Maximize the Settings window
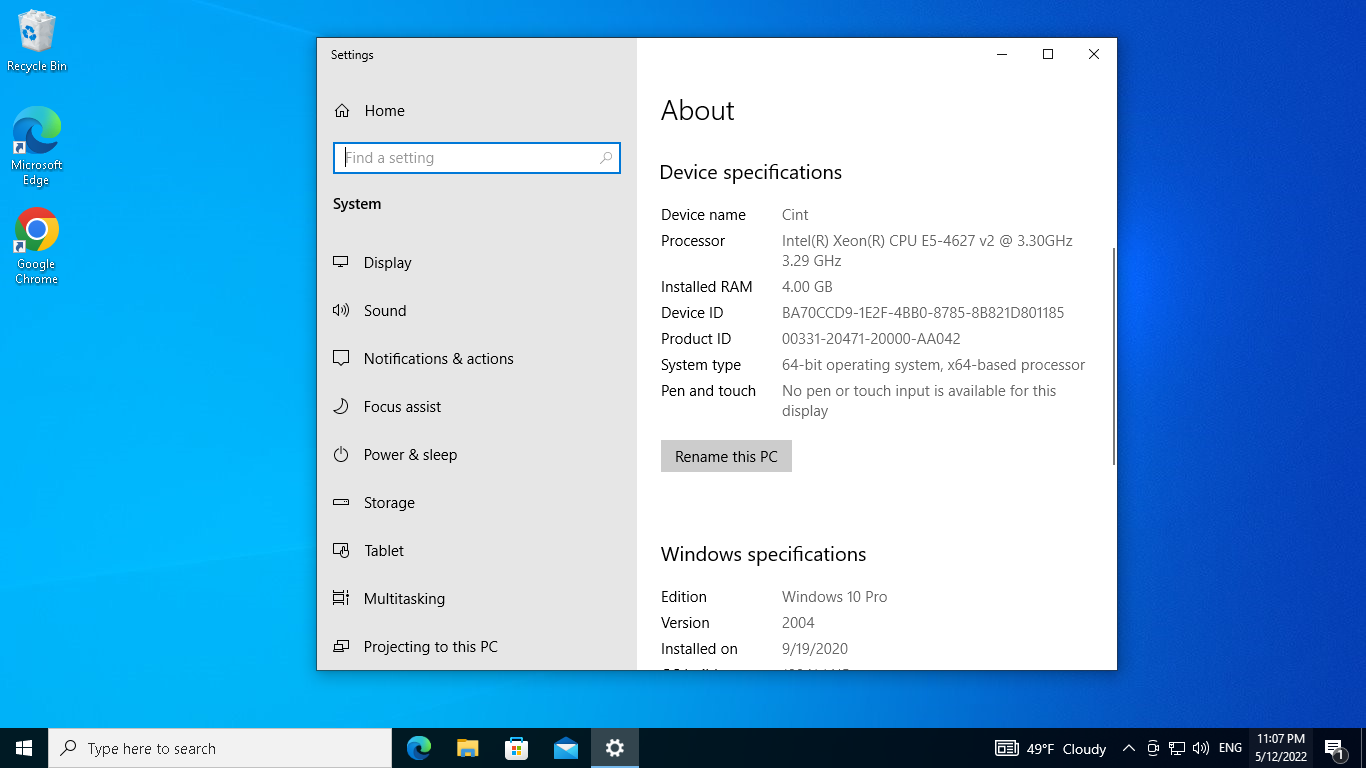 tap(1048, 55)
